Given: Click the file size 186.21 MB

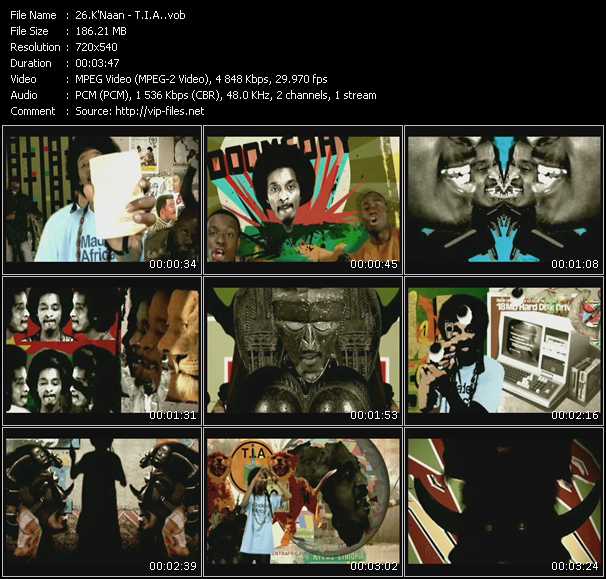Looking at the screenshot, I should [101, 31].
